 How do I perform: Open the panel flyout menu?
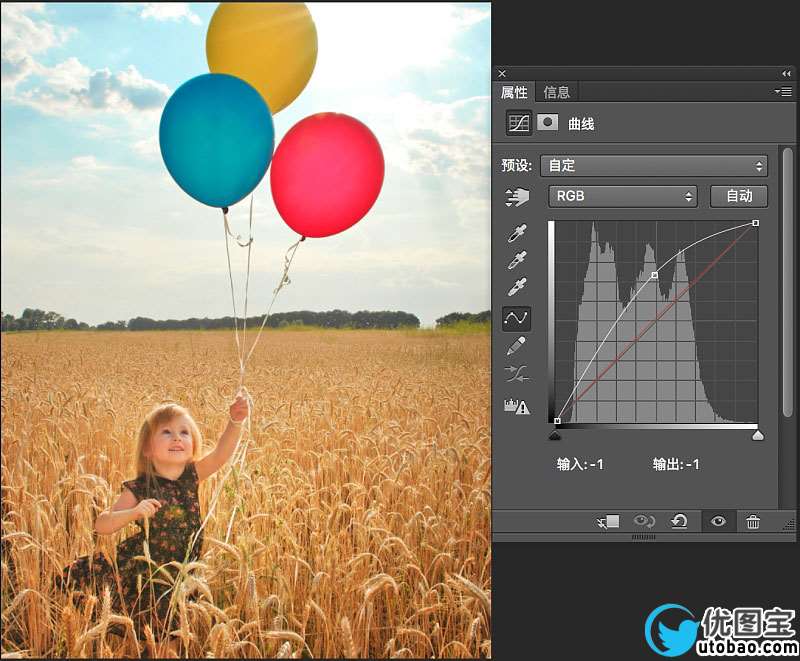click(x=783, y=92)
